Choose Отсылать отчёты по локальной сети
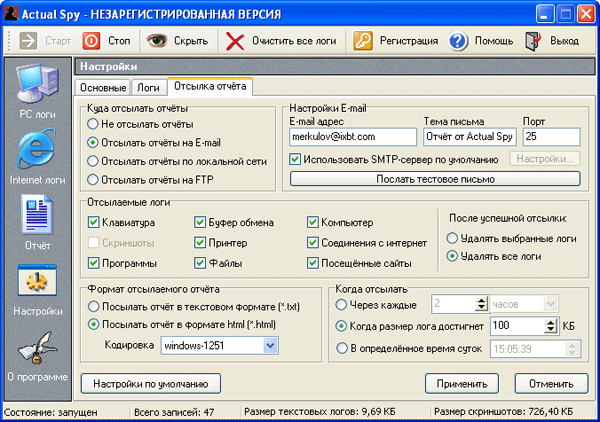The height and width of the screenshot is (422, 600). 93,161
